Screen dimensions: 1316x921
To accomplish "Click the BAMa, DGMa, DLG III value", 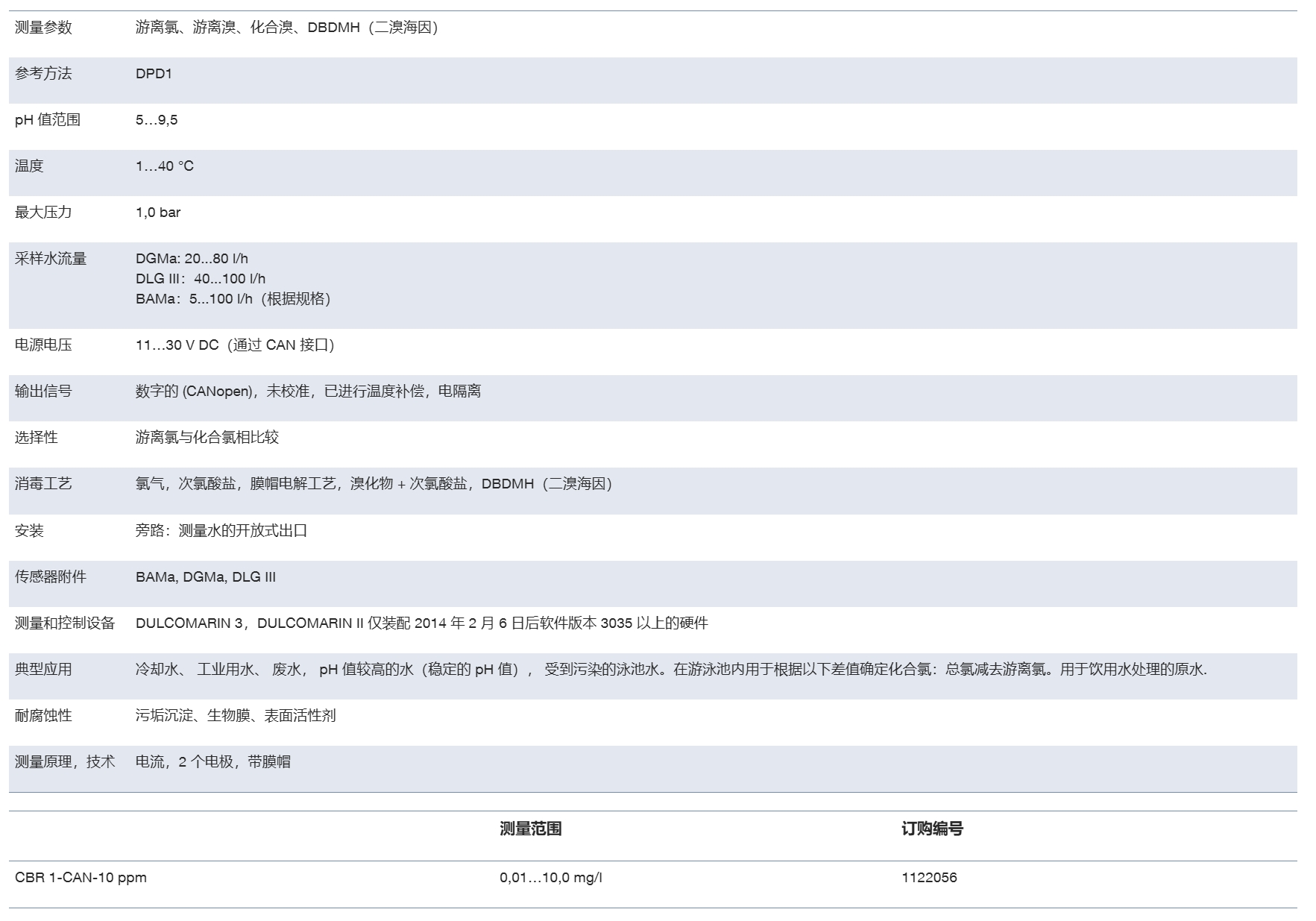I will click(206, 577).
